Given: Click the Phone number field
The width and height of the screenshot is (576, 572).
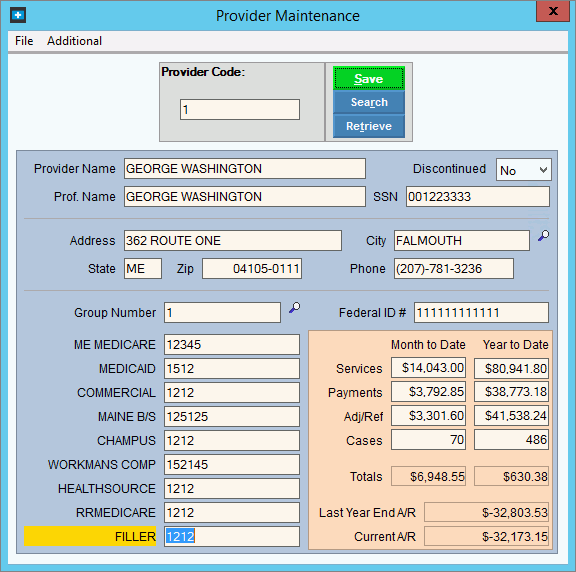Looking at the screenshot, I should coord(454,269).
